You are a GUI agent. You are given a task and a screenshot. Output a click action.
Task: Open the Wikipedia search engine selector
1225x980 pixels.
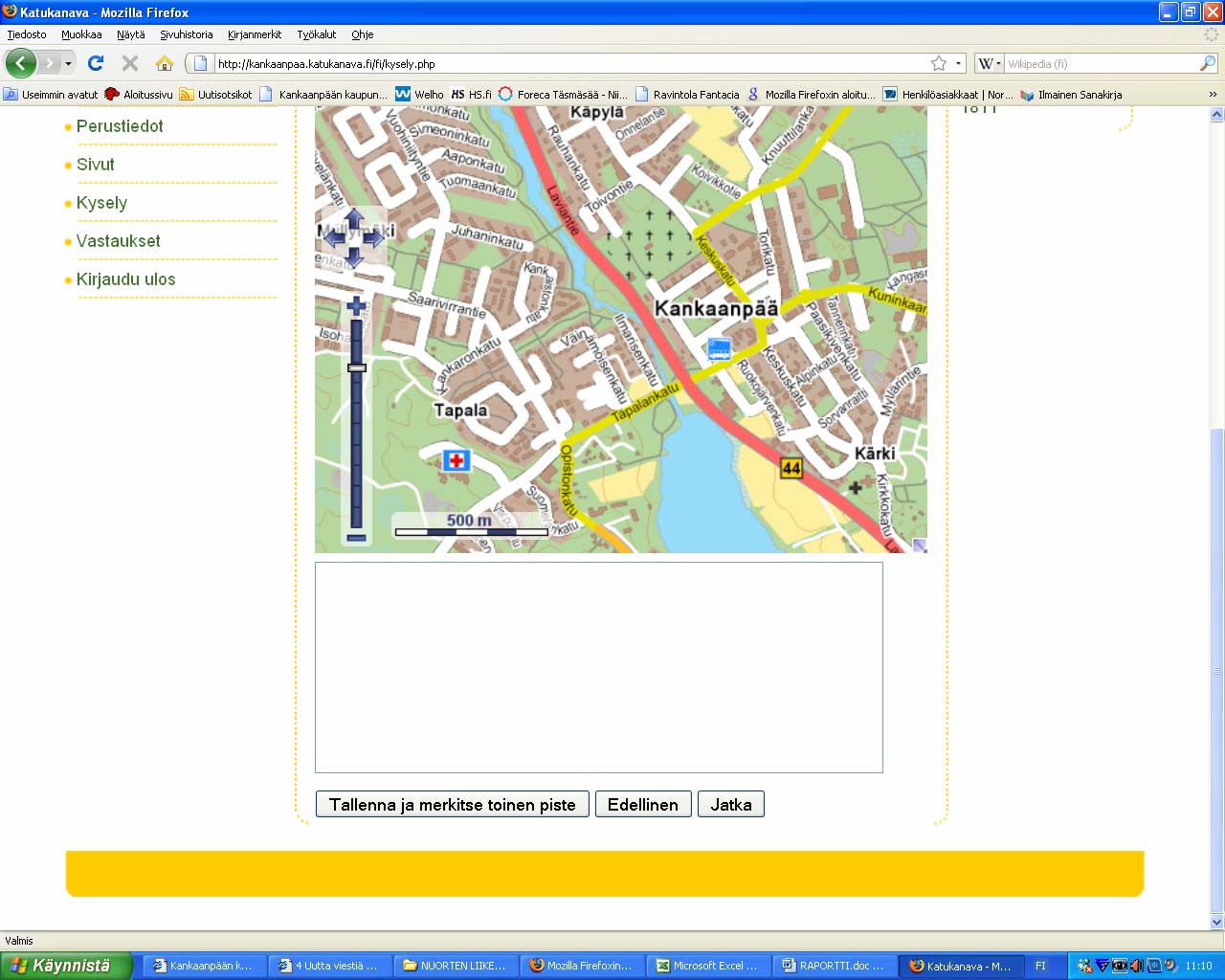point(989,64)
